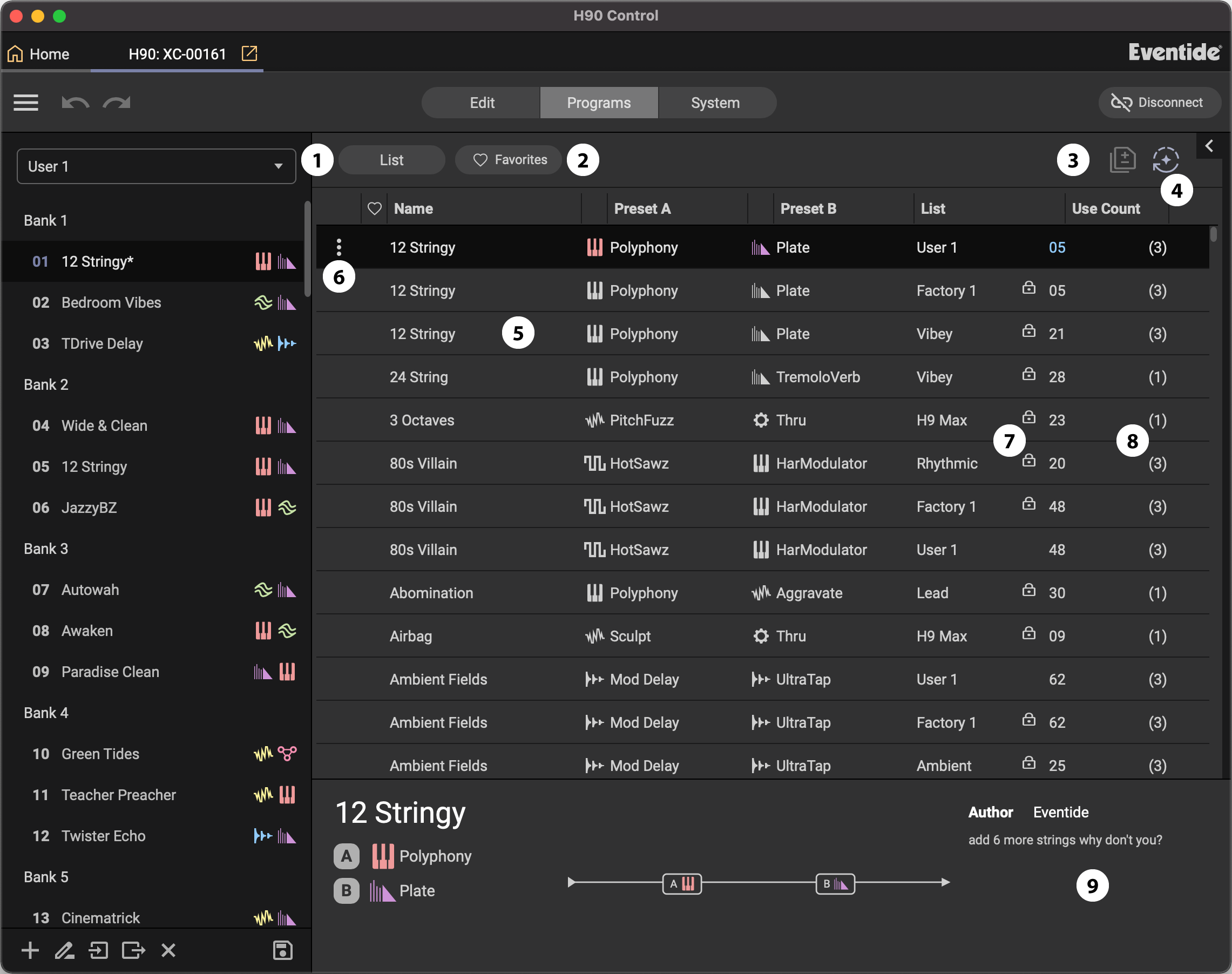Click the redo arrow icon
The width and height of the screenshot is (1232, 974).
(x=117, y=103)
